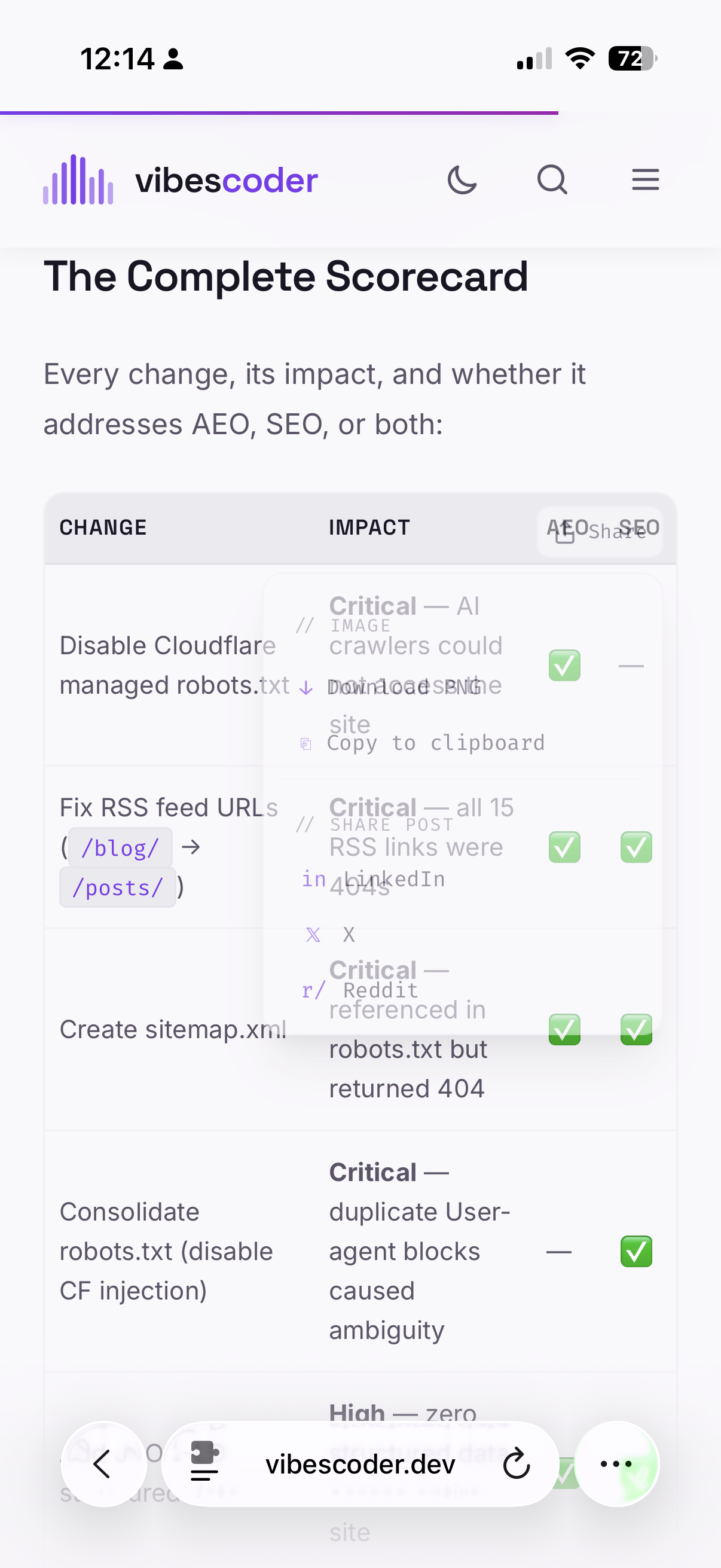Image resolution: width=721 pixels, height=1568 pixels.
Task: Tap AEO checkmark for Cloudflare robots.txt row
Action: (564, 666)
